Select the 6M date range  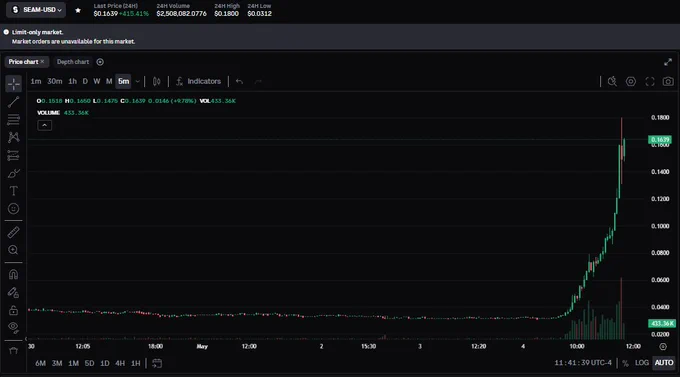coord(40,363)
